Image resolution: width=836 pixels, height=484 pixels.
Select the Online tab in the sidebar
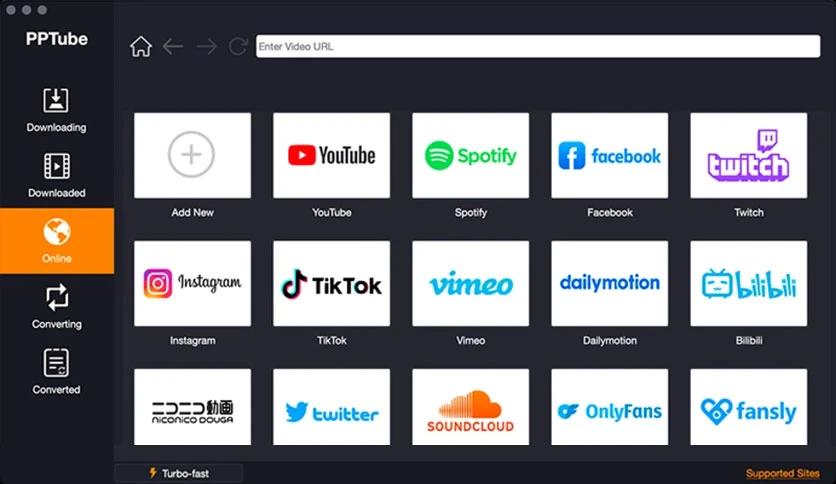(x=56, y=241)
